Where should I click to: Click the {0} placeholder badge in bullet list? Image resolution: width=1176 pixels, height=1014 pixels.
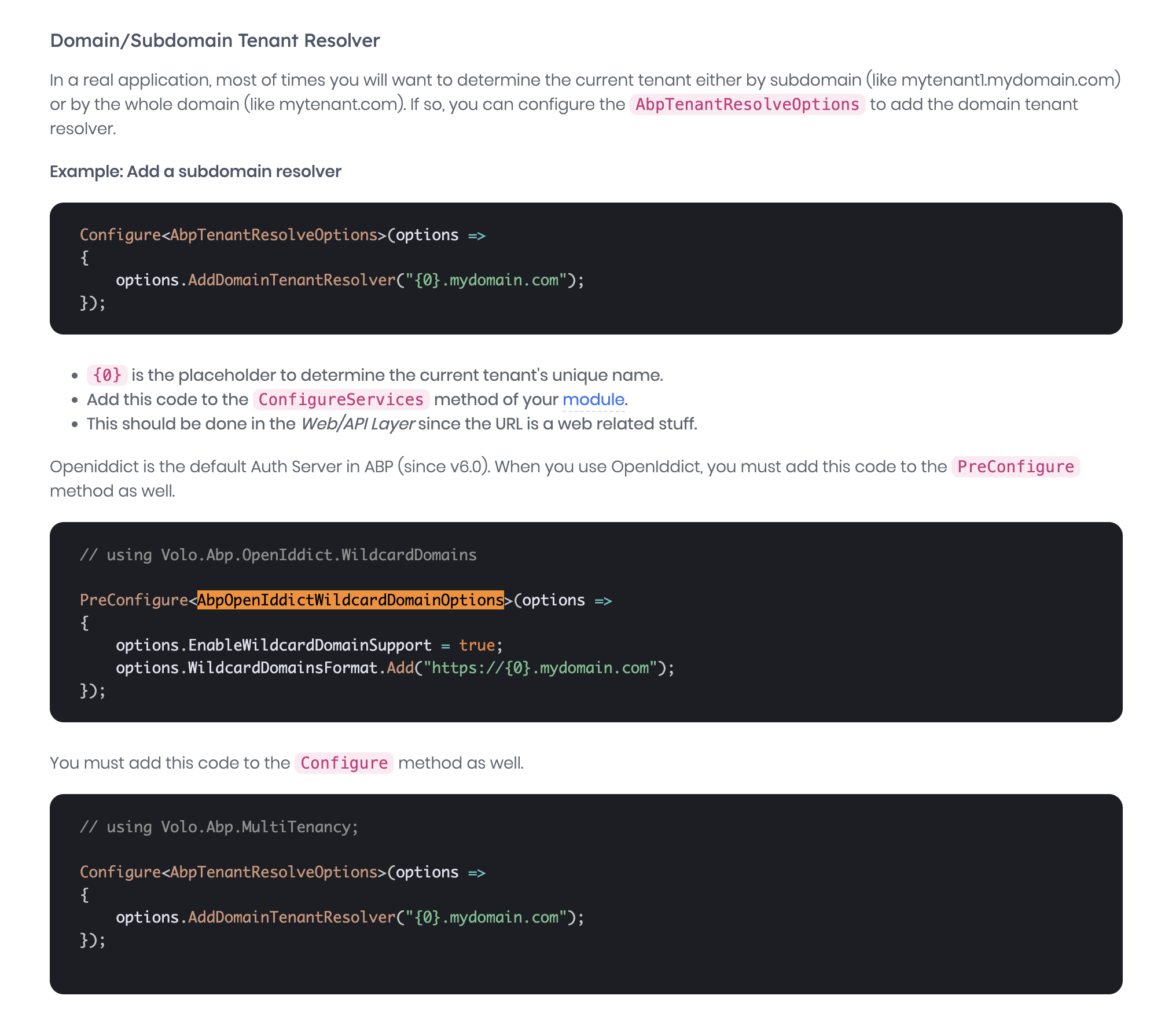[107, 375]
